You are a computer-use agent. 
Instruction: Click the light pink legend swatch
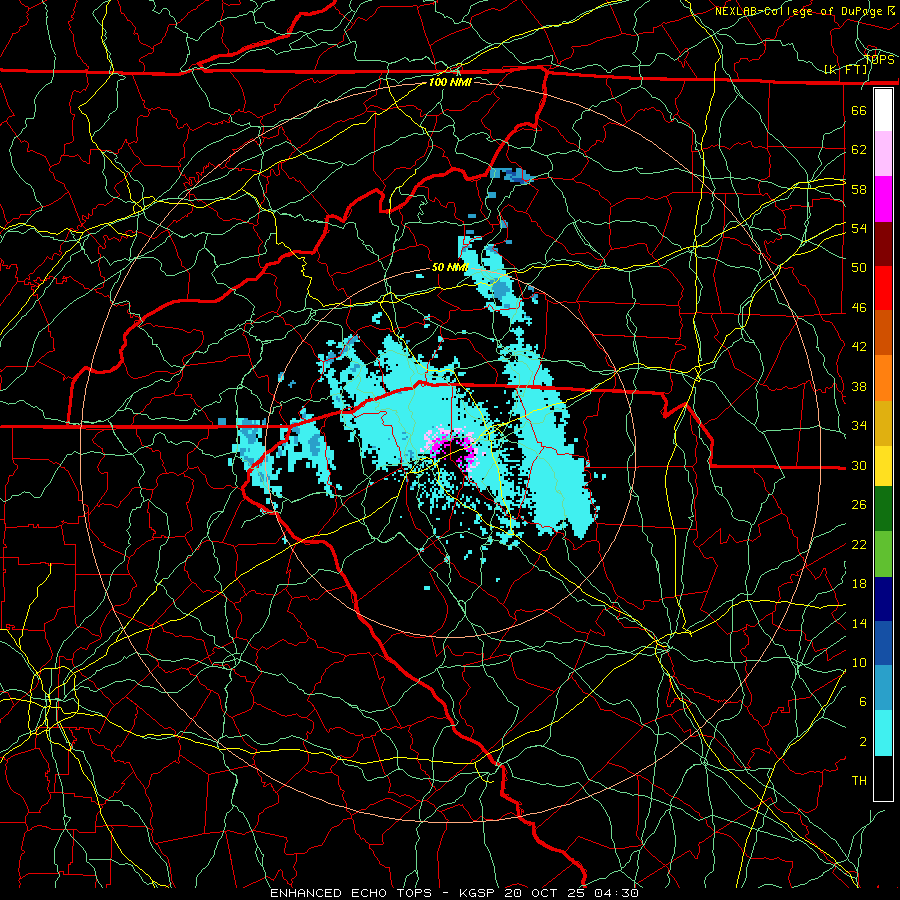(x=883, y=153)
